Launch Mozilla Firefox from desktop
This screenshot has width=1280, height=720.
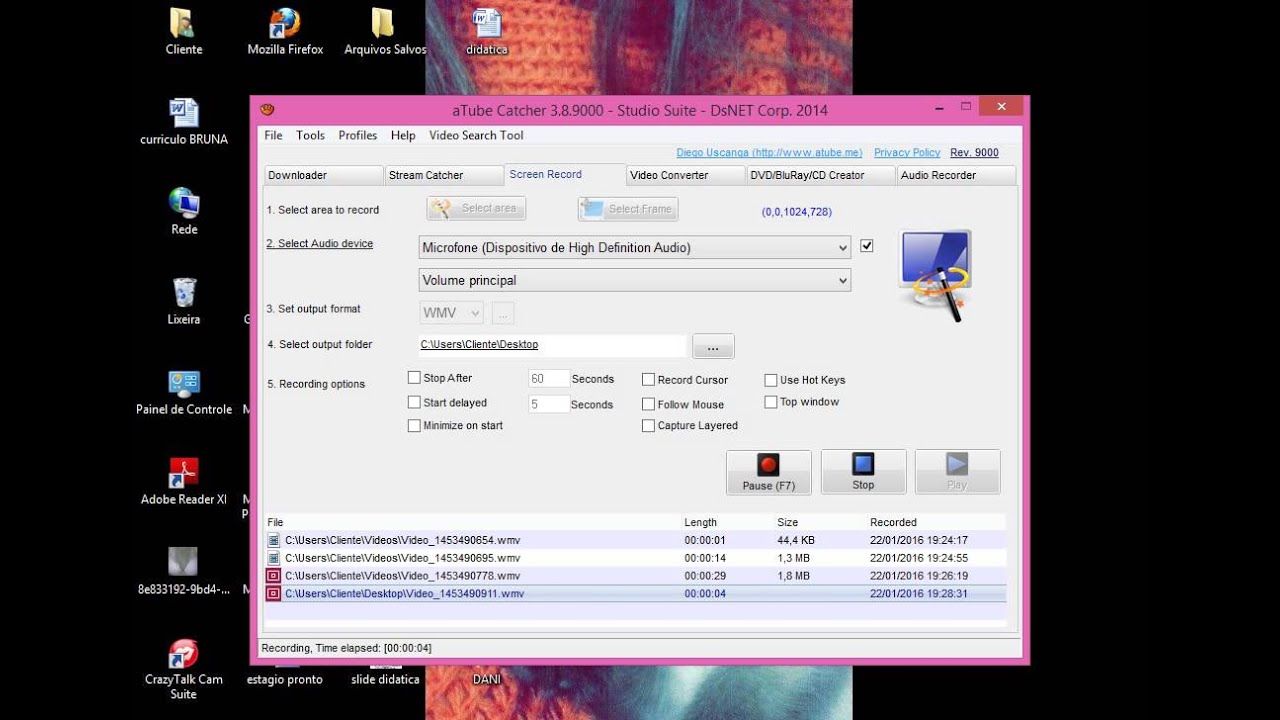tap(285, 30)
